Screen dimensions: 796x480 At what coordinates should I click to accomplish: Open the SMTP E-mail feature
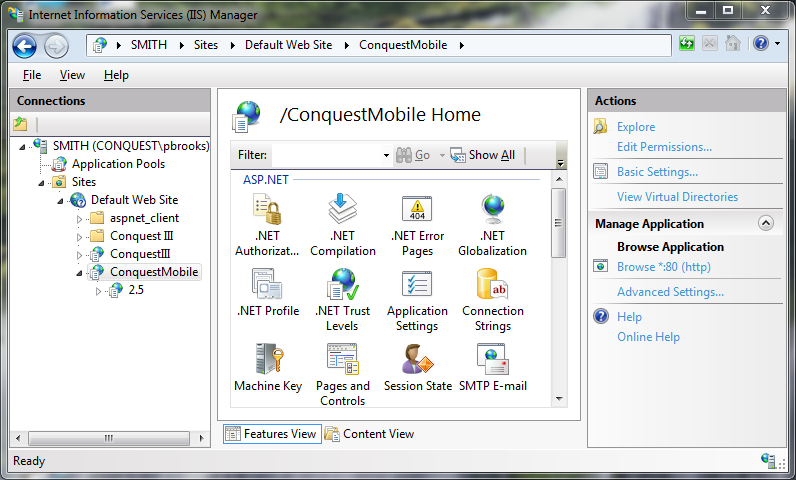click(x=492, y=368)
